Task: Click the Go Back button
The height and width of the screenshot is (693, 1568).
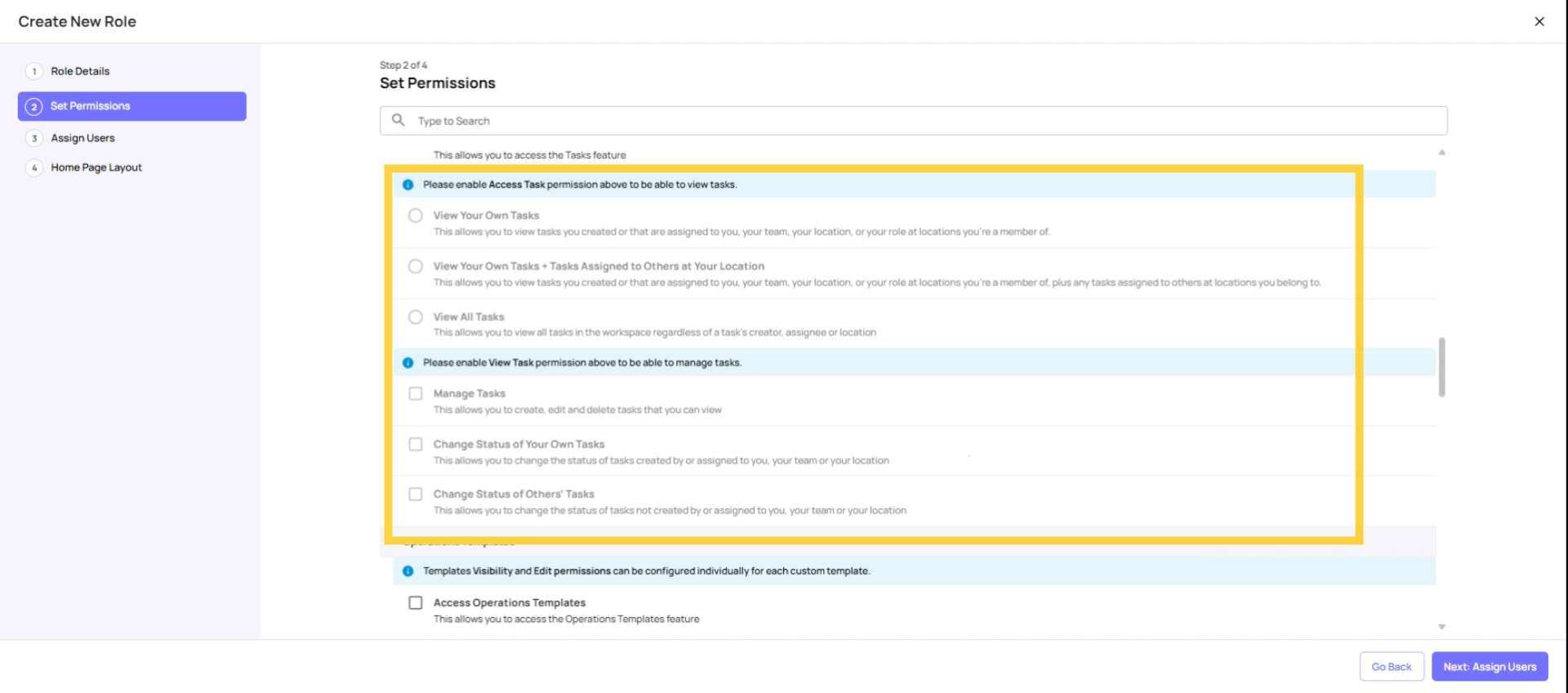Action: coord(1392,667)
